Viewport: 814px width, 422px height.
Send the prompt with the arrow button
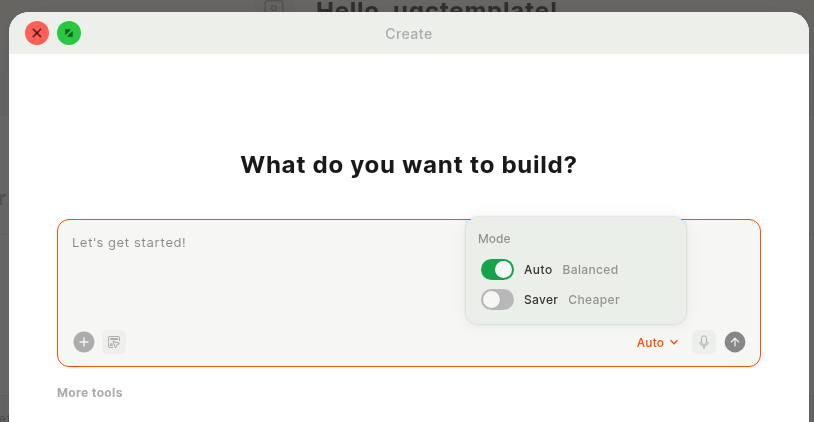[735, 342]
